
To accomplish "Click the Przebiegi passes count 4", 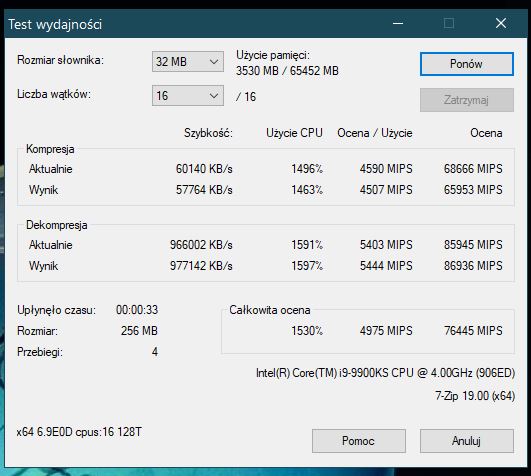I will tap(155, 352).
